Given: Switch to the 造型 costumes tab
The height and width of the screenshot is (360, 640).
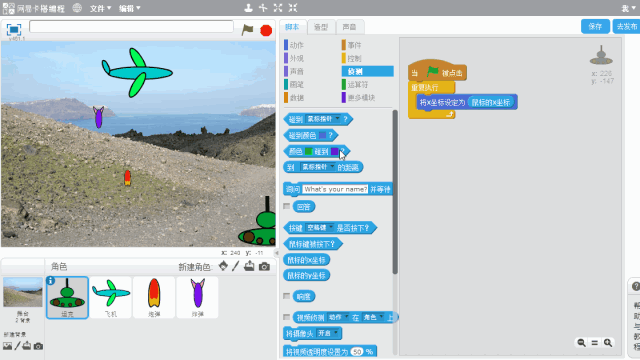Looking at the screenshot, I should point(321,27).
